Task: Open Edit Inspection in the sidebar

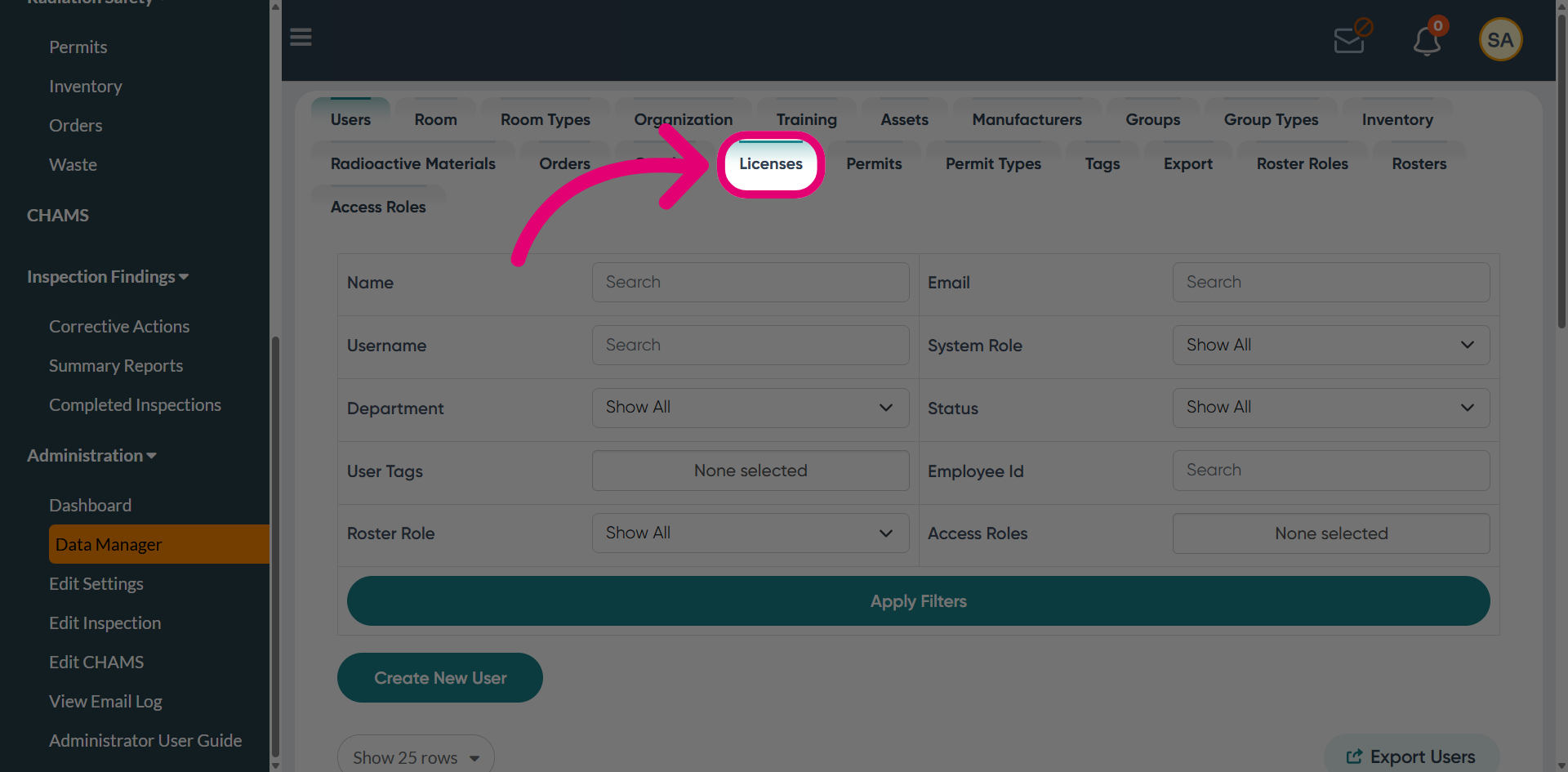Action: click(x=105, y=623)
